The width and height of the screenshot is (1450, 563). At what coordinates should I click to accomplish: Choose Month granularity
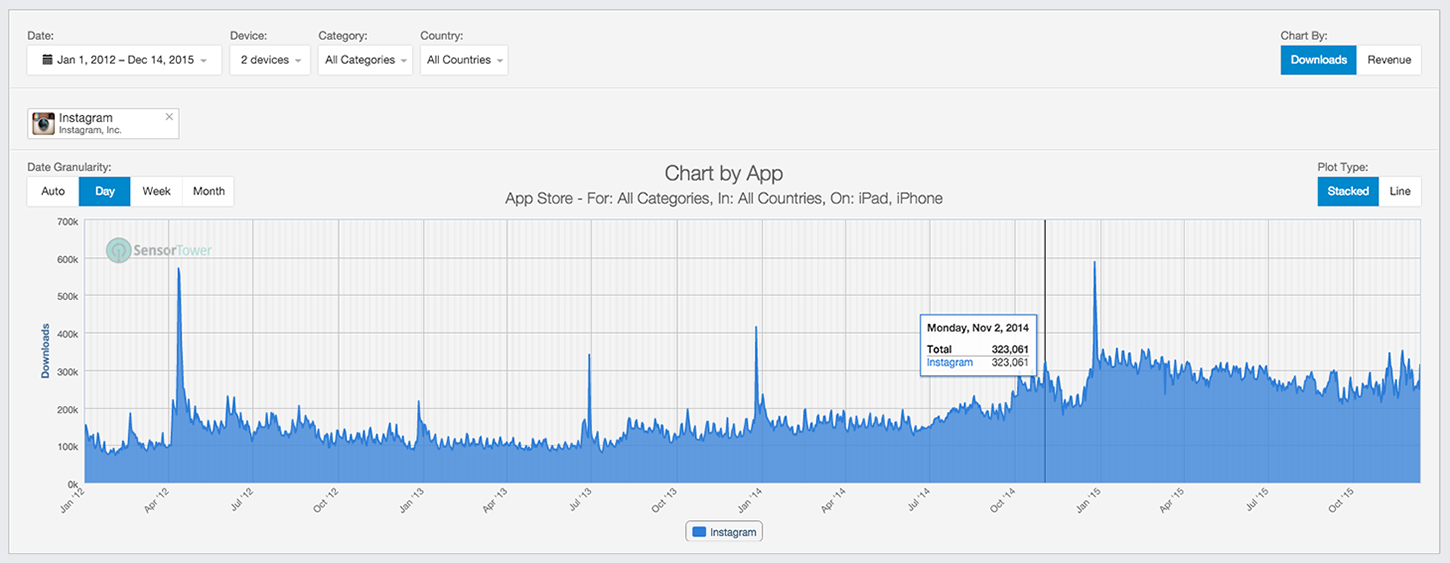[209, 191]
